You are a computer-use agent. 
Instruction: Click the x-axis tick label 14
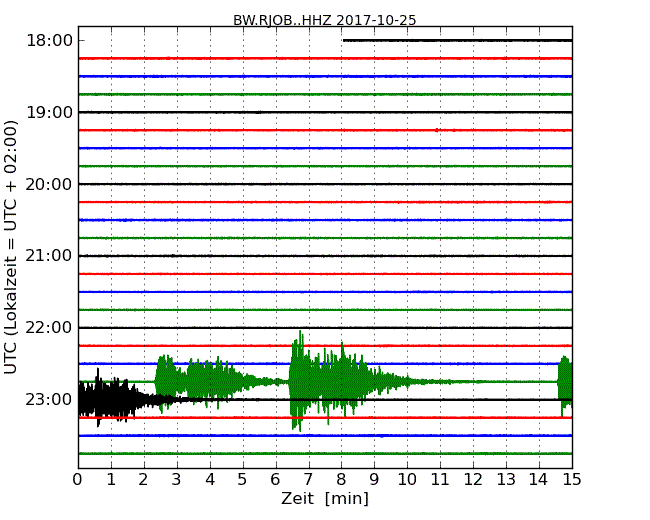pyautogui.click(x=539, y=480)
